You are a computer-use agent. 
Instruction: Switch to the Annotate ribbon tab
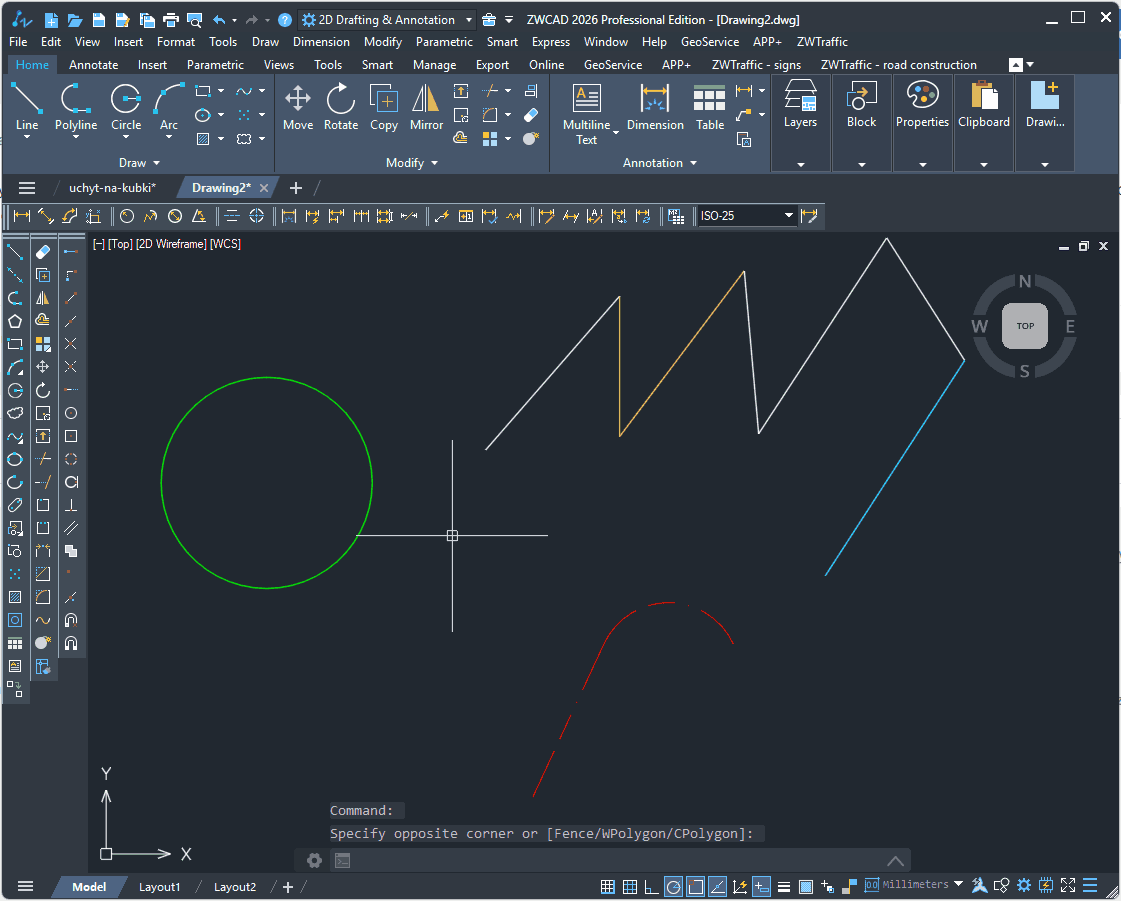[x=93, y=65]
